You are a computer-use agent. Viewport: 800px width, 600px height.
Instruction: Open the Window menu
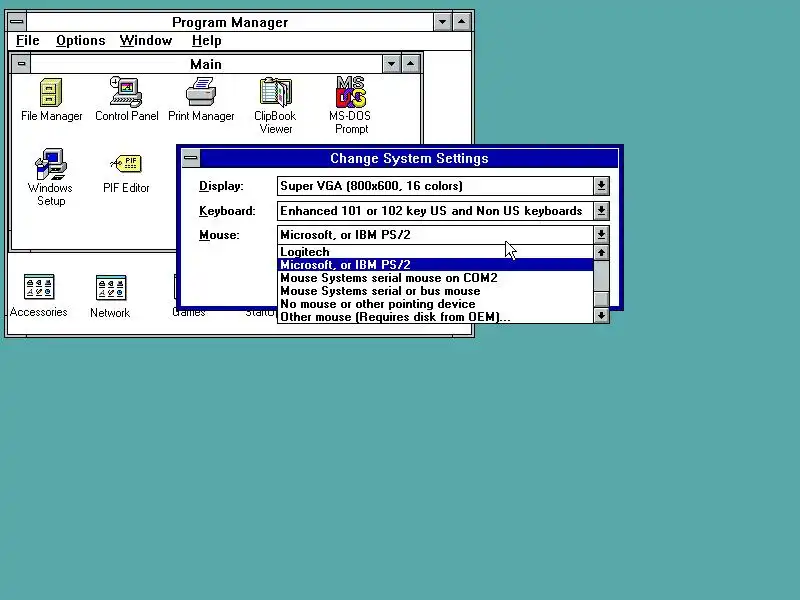coord(146,41)
